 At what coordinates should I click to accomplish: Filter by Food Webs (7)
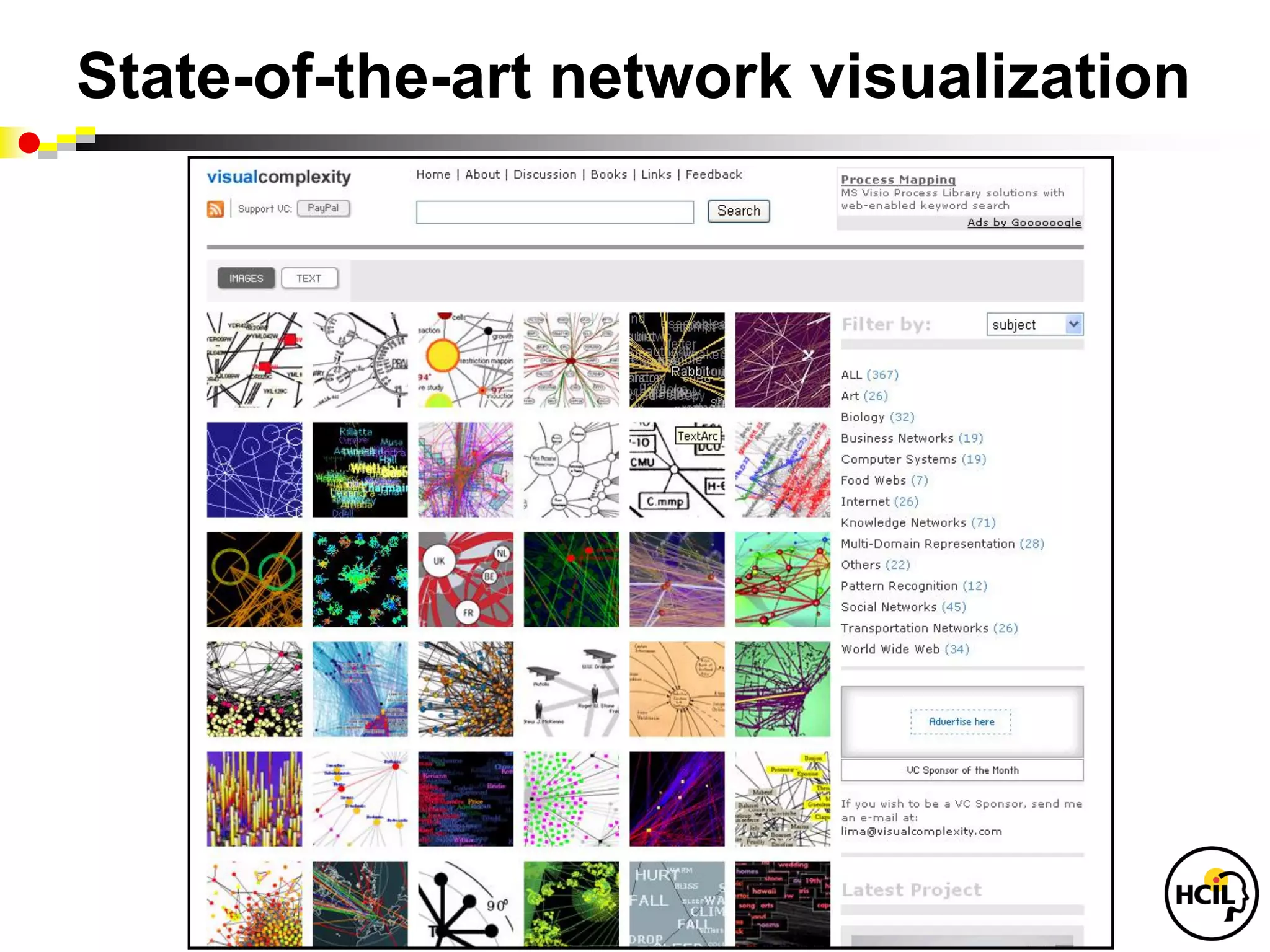click(884, 480)
